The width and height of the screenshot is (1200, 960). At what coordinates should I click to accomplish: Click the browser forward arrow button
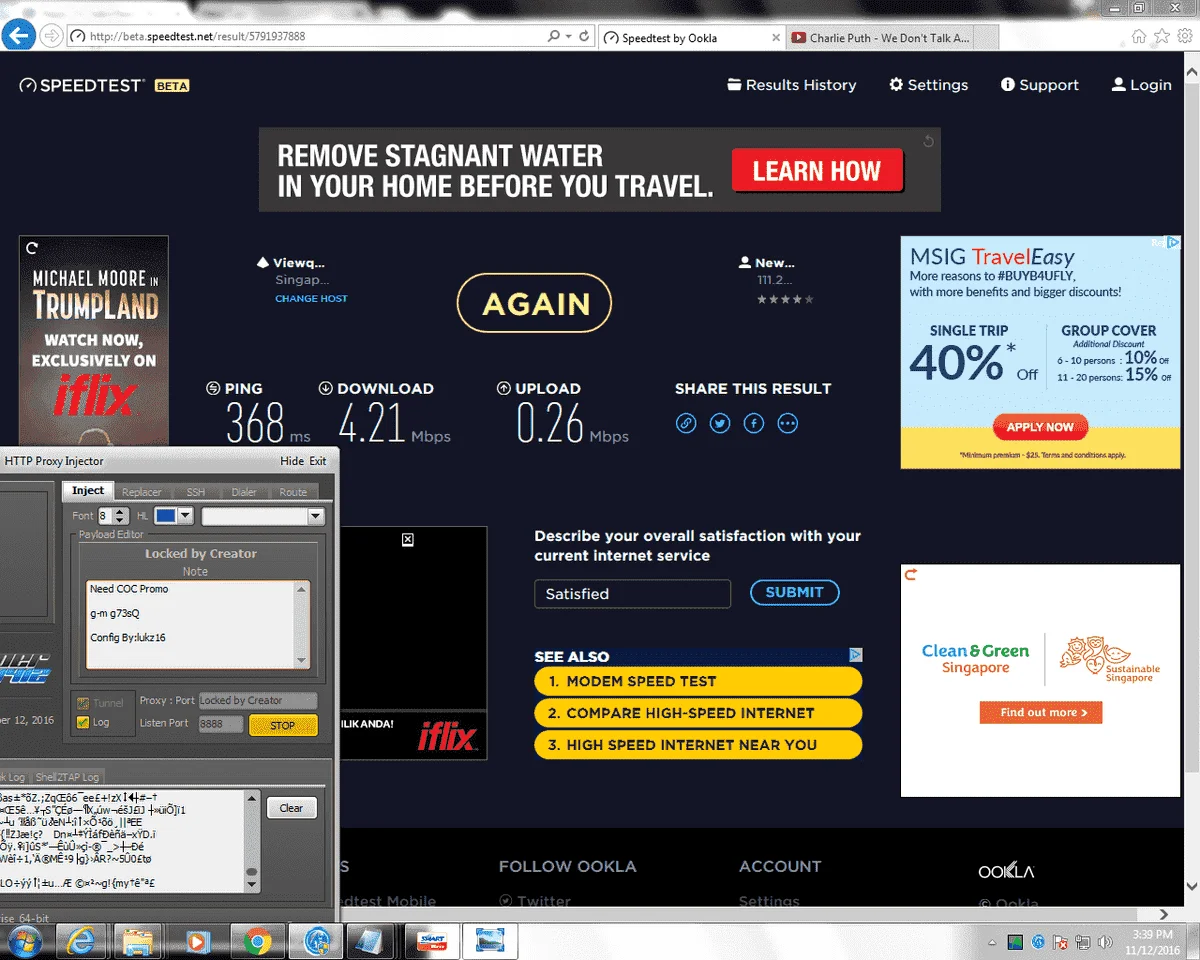(x=50, y=36)
